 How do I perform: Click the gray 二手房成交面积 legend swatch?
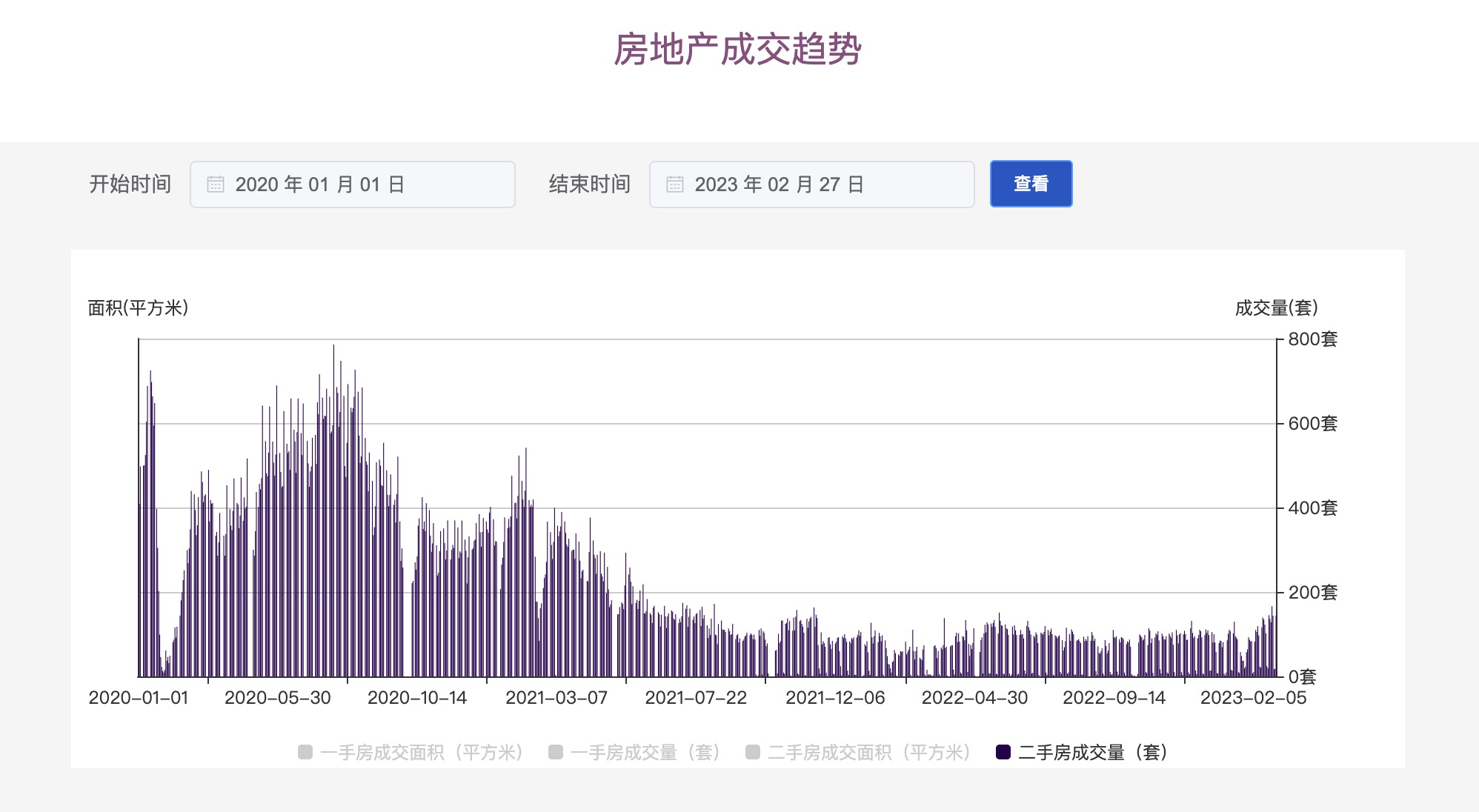pyautogui.click(x=753, y=753)
